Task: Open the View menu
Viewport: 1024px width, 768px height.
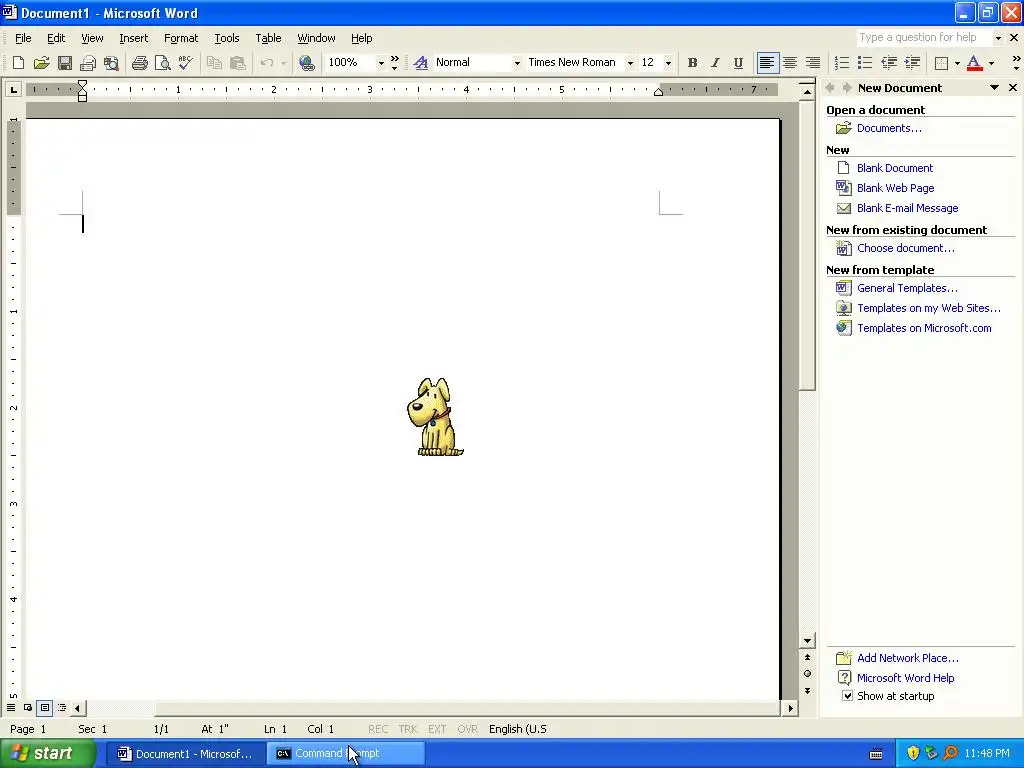Action: click(x=92, y=38)
